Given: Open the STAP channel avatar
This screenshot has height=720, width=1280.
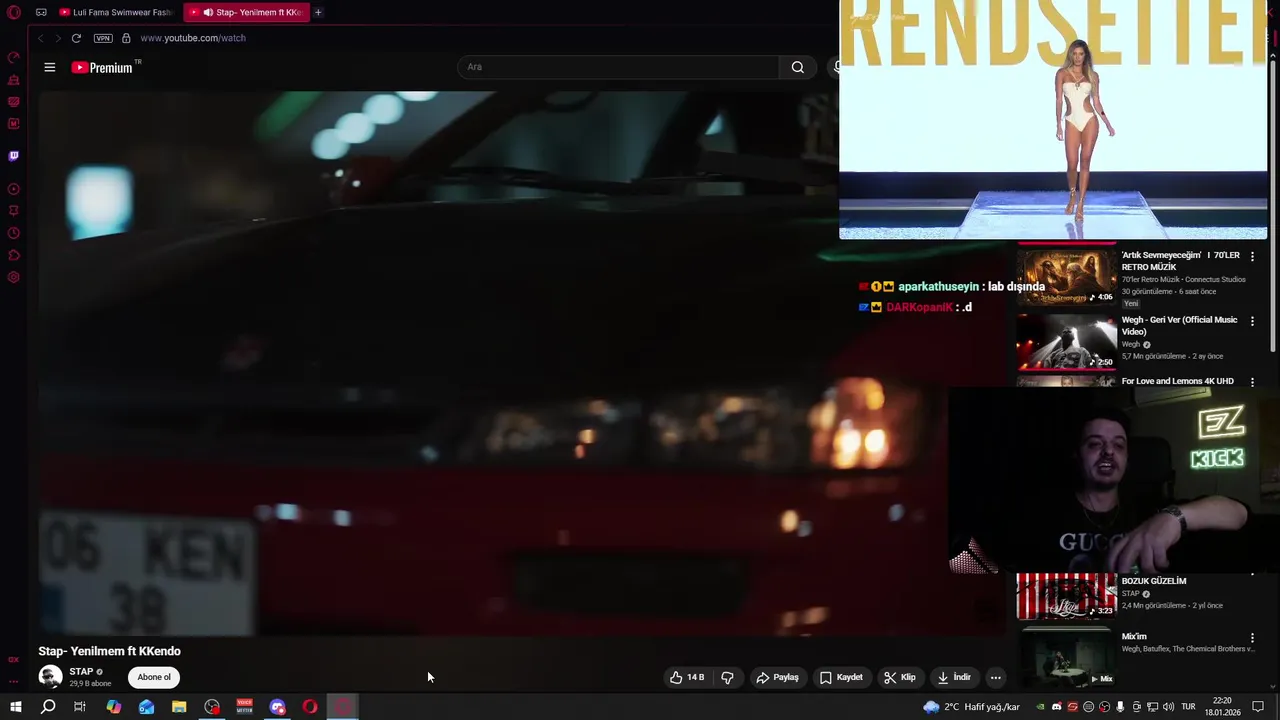Looking at the screenshot, I should click(x=50, y=677).
